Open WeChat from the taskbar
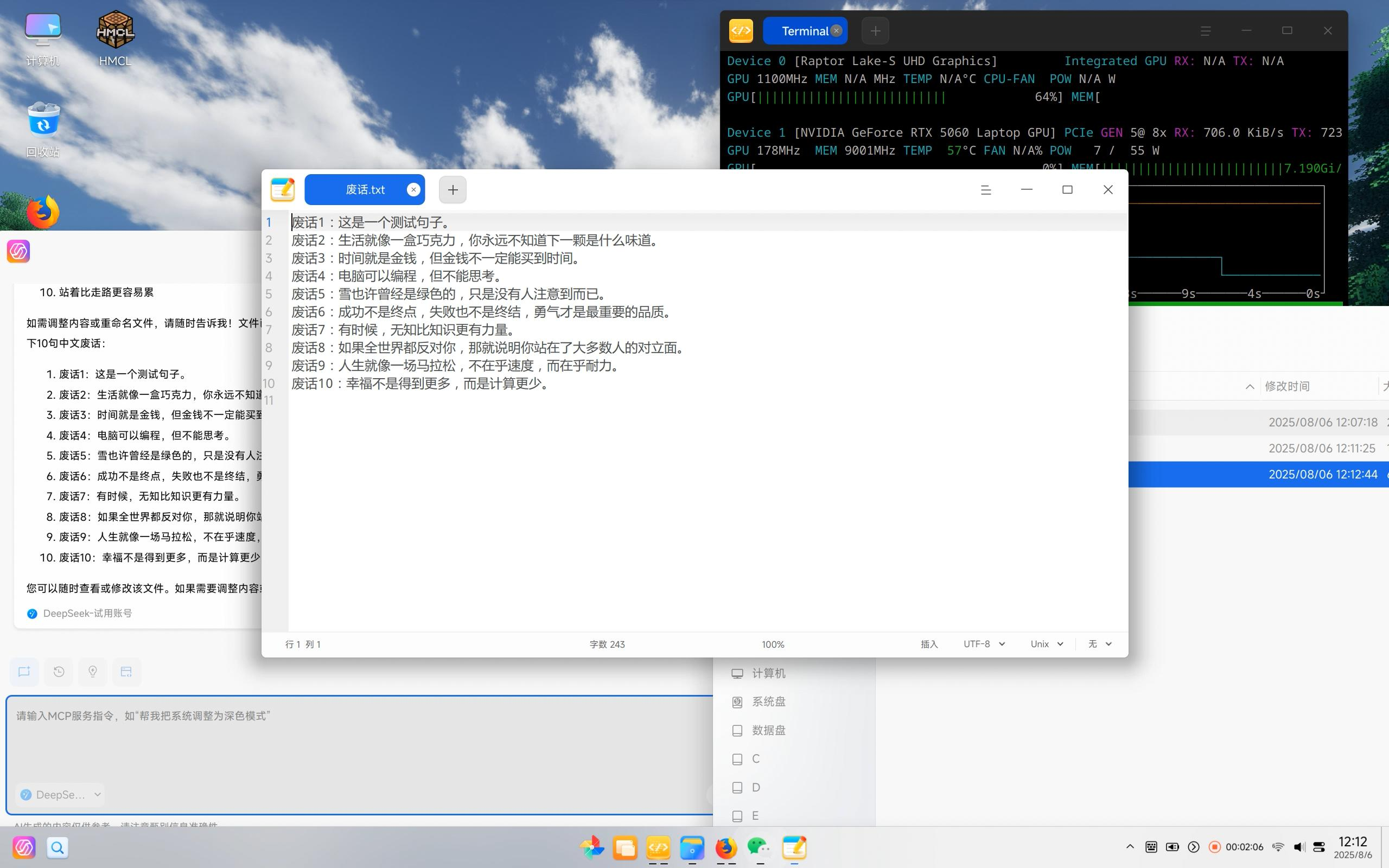 (x=759, y=847)
